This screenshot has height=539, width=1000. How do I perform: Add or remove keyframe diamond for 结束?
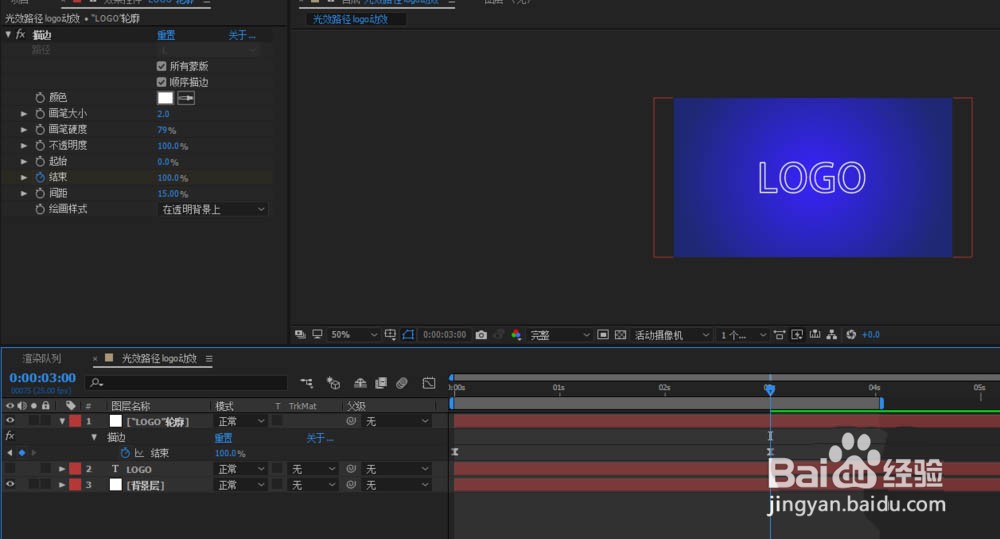point(22,453)
